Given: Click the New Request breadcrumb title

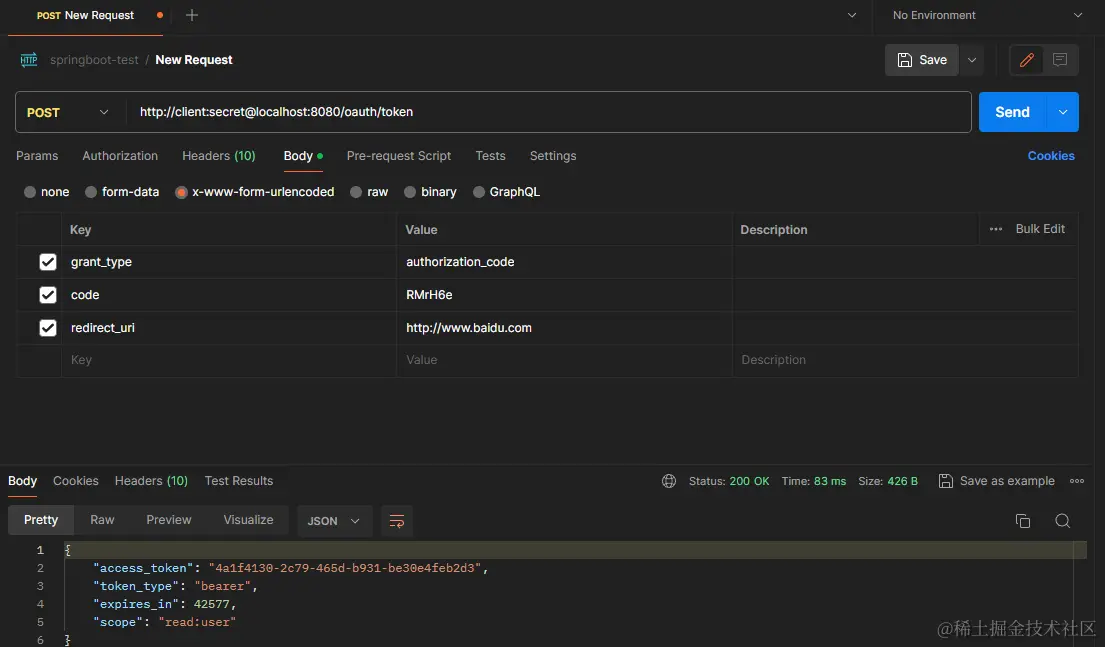Looking at the screenshot, I should pyautogui.click(x=194, y=60).
